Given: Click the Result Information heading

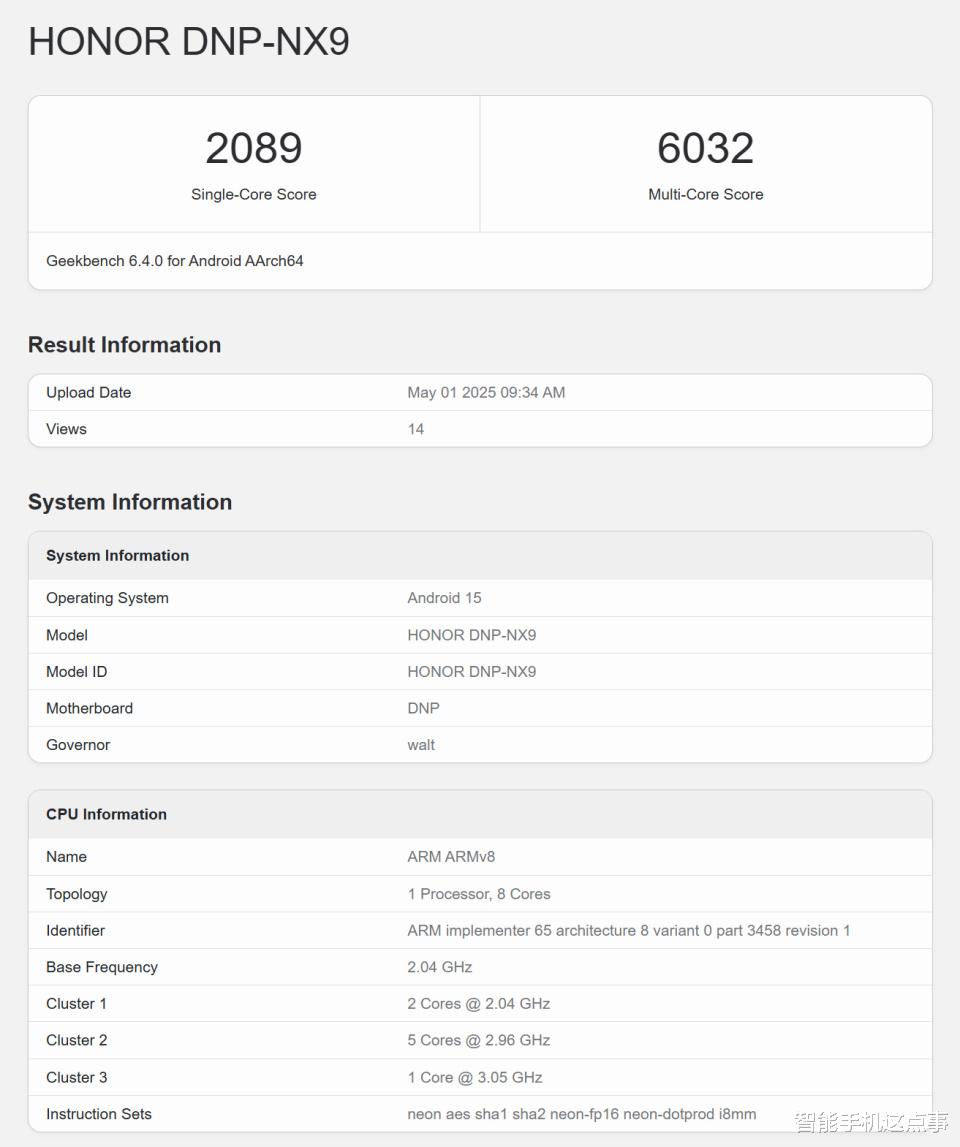Looking at the screenshot, I should (x=124, y=345).
